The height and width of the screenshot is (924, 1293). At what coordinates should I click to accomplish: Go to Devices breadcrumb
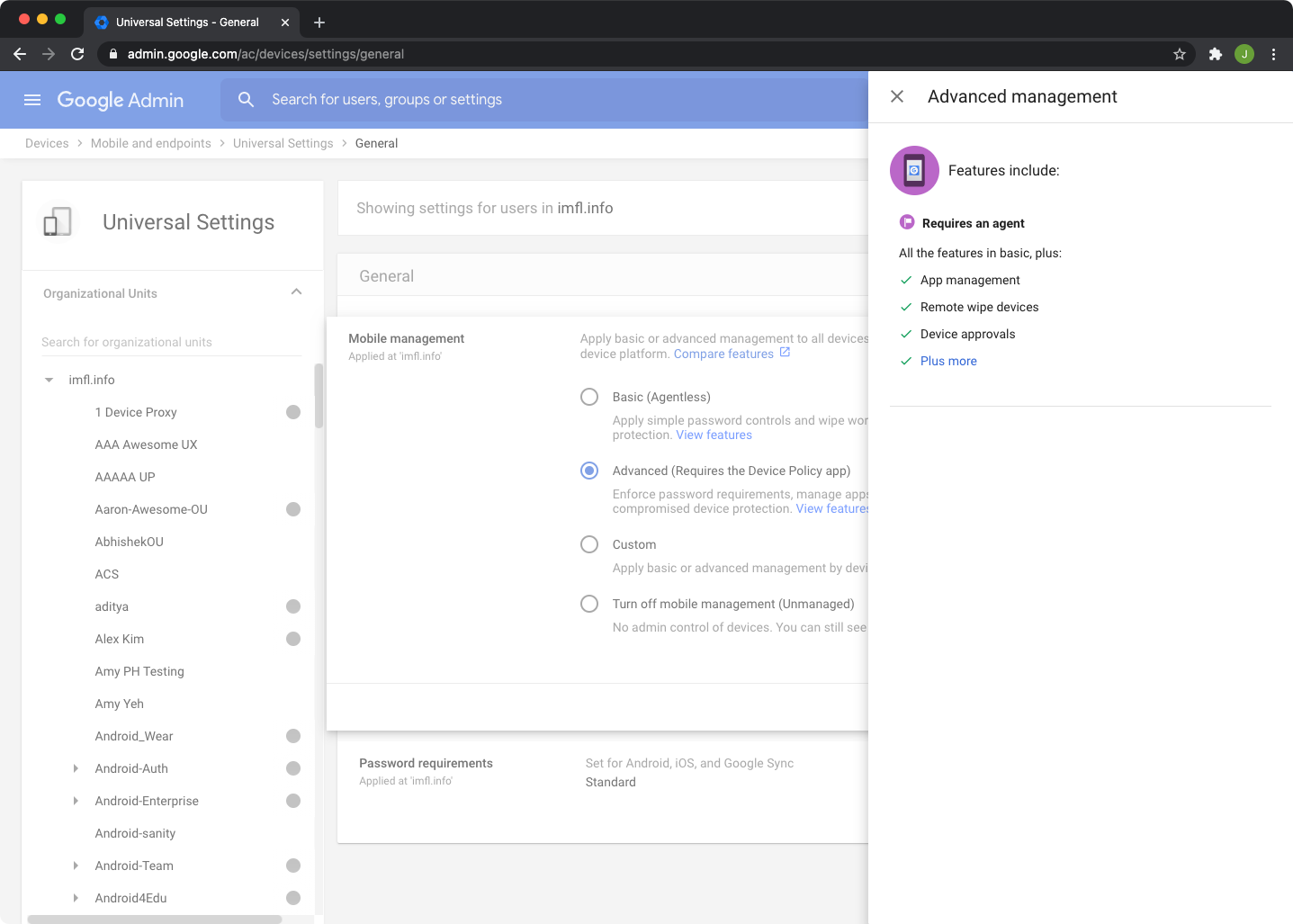pos(47,143)
